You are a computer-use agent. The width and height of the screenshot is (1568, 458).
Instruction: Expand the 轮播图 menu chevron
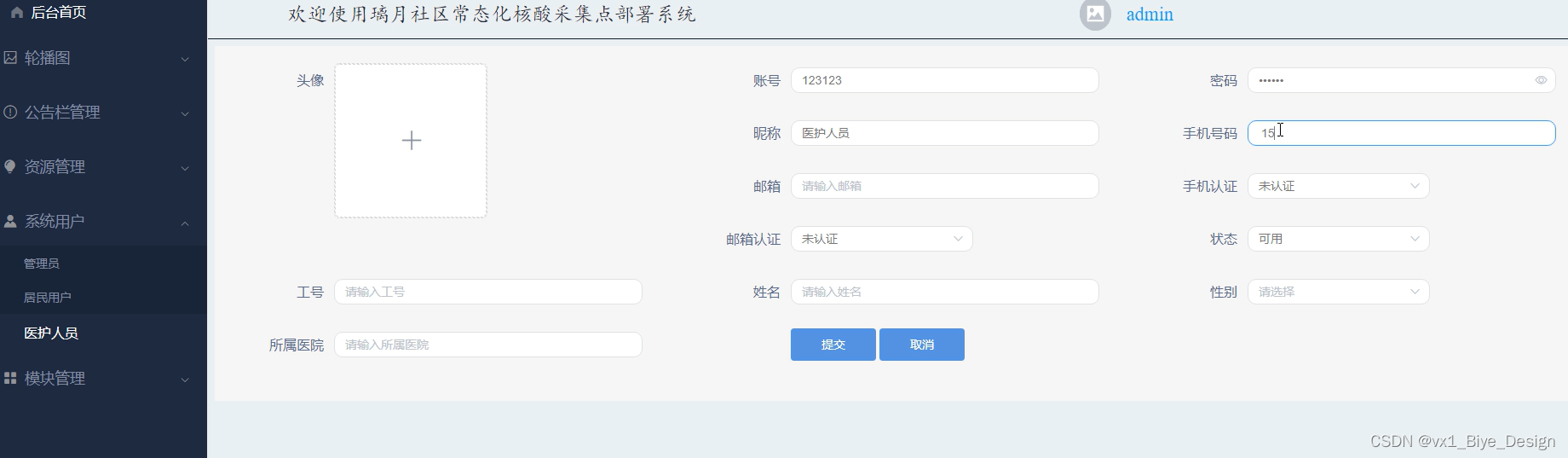click(x=185, y=59)
